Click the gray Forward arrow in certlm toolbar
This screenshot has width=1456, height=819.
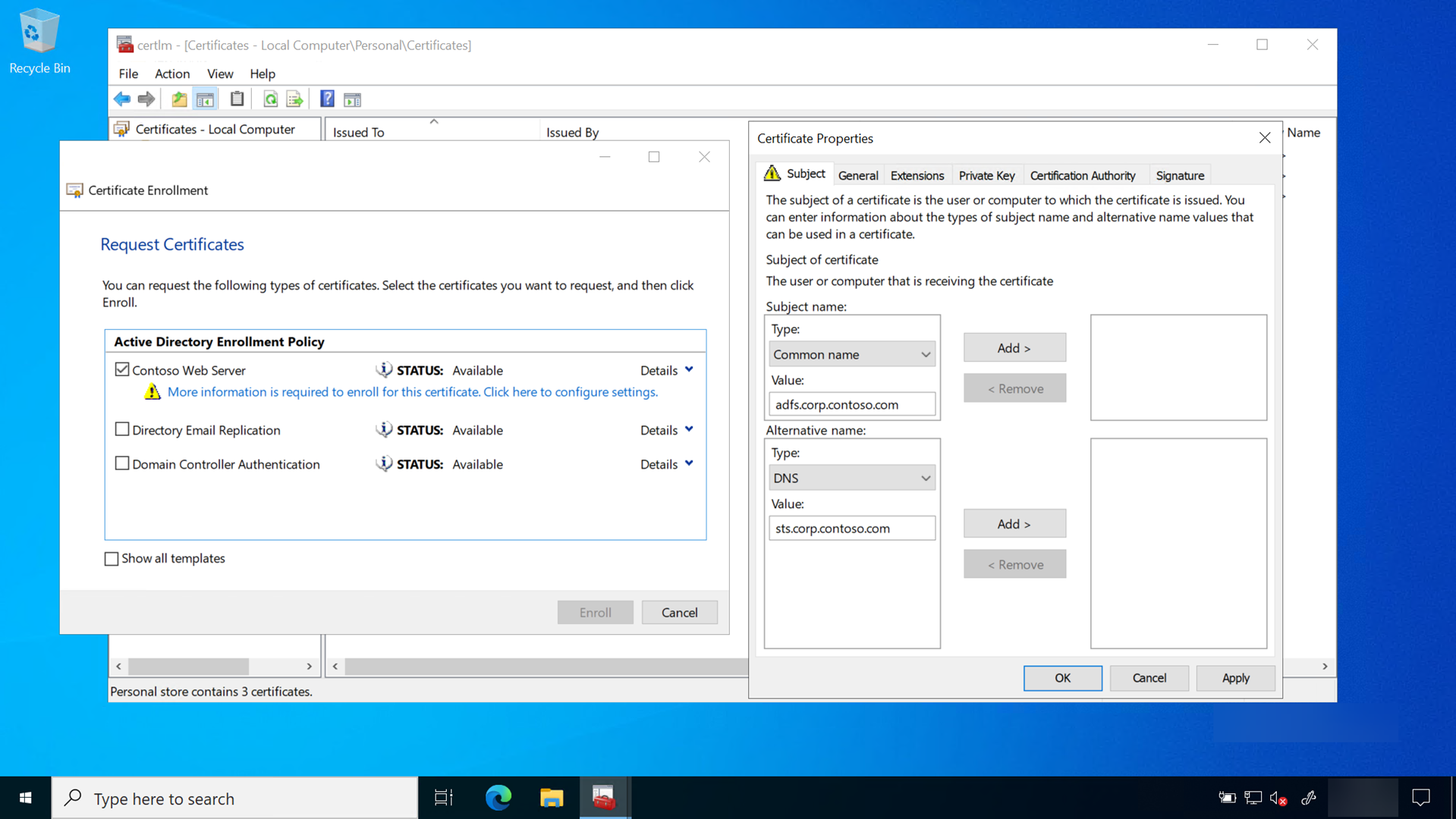[146, 99]
